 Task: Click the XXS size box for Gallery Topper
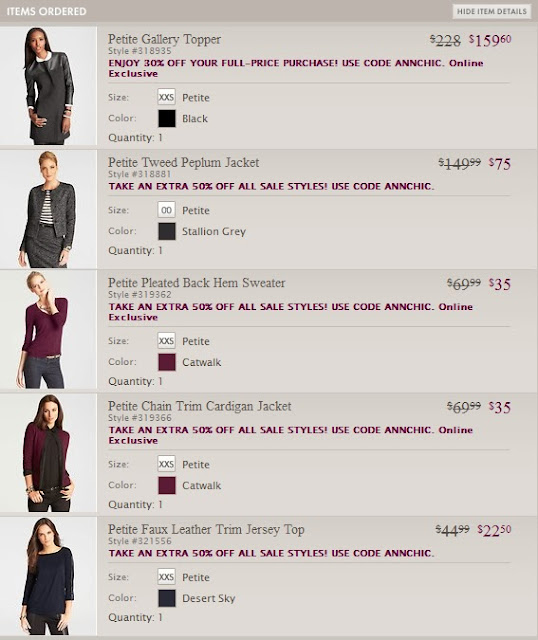pos(166,97)
